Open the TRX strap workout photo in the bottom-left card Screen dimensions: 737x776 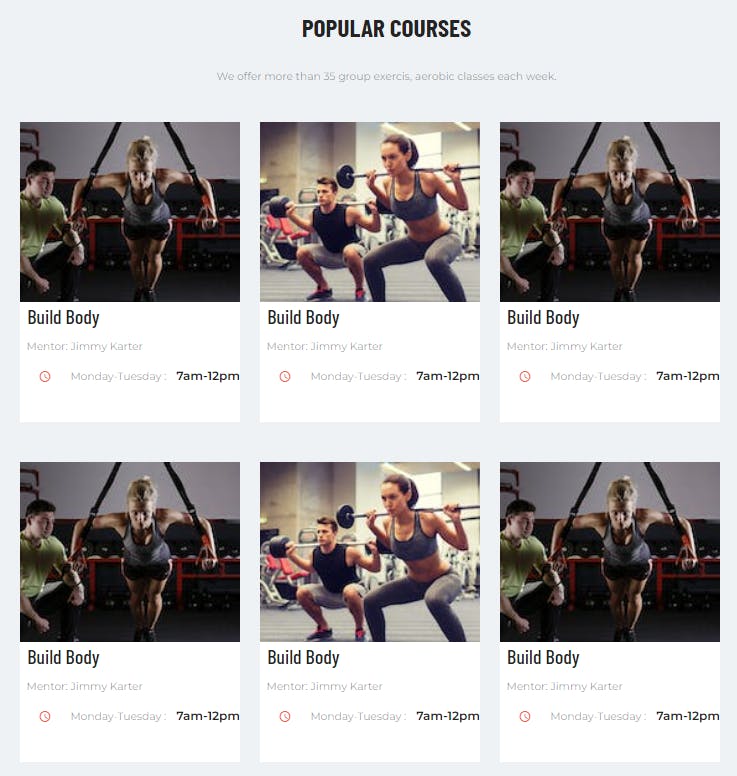pyautogui.click(x=130, y=552)
